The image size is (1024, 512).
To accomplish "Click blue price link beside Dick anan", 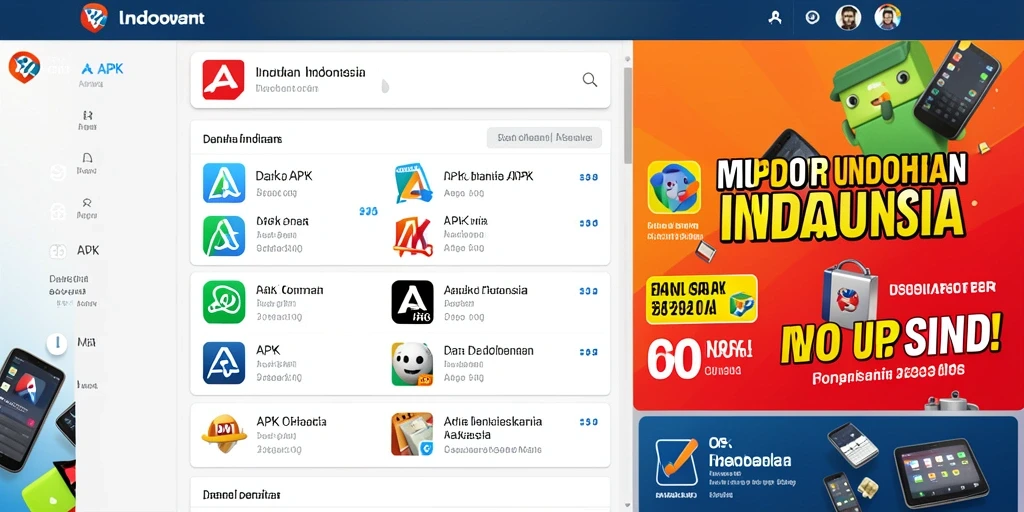I will (x=368, y=212).
